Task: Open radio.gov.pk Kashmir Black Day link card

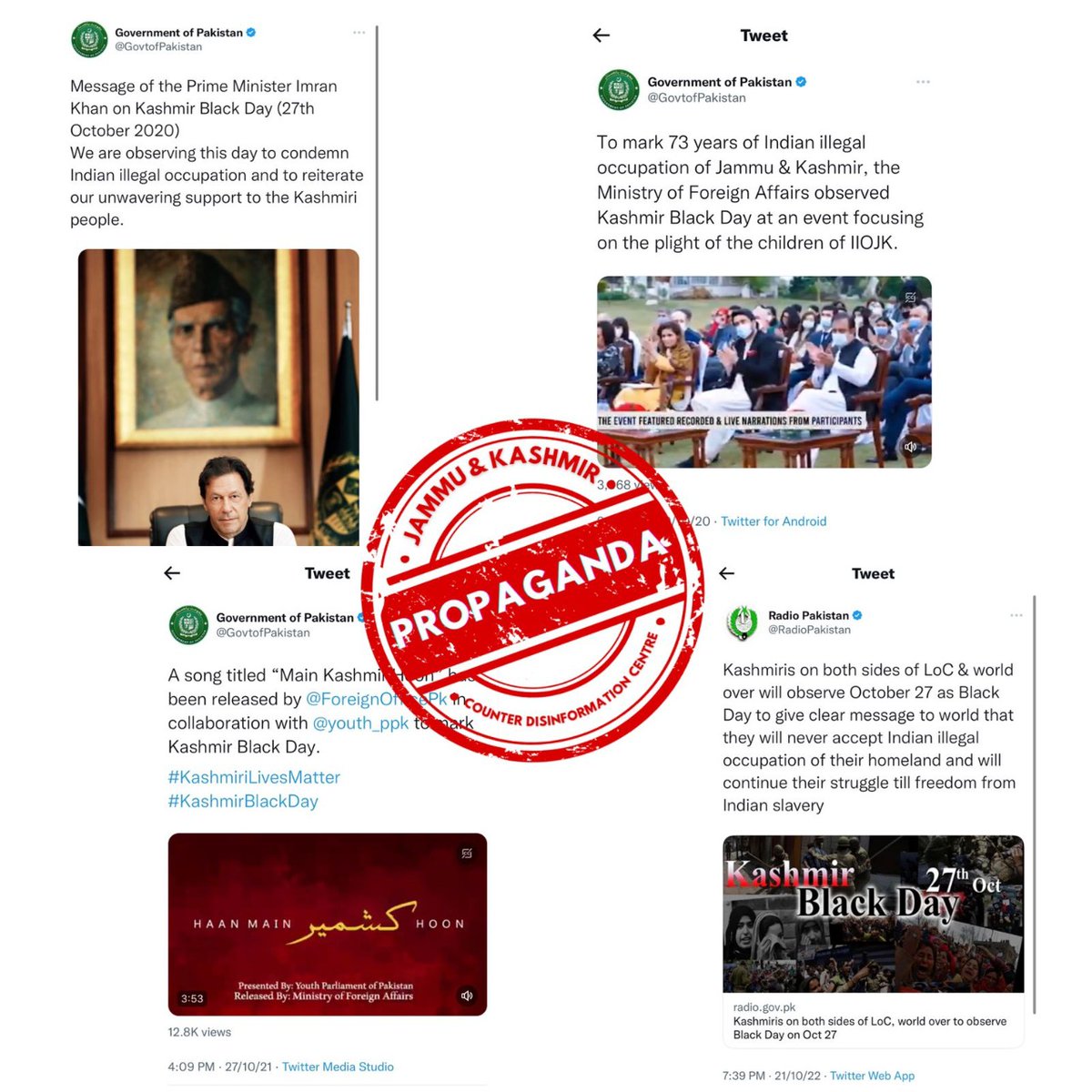Action: point(874,940)
